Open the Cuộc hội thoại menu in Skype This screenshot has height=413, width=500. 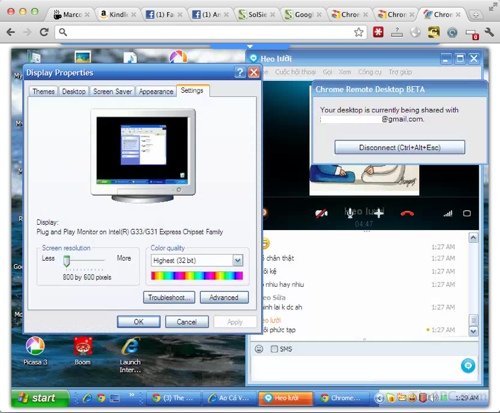pos(295,72)
